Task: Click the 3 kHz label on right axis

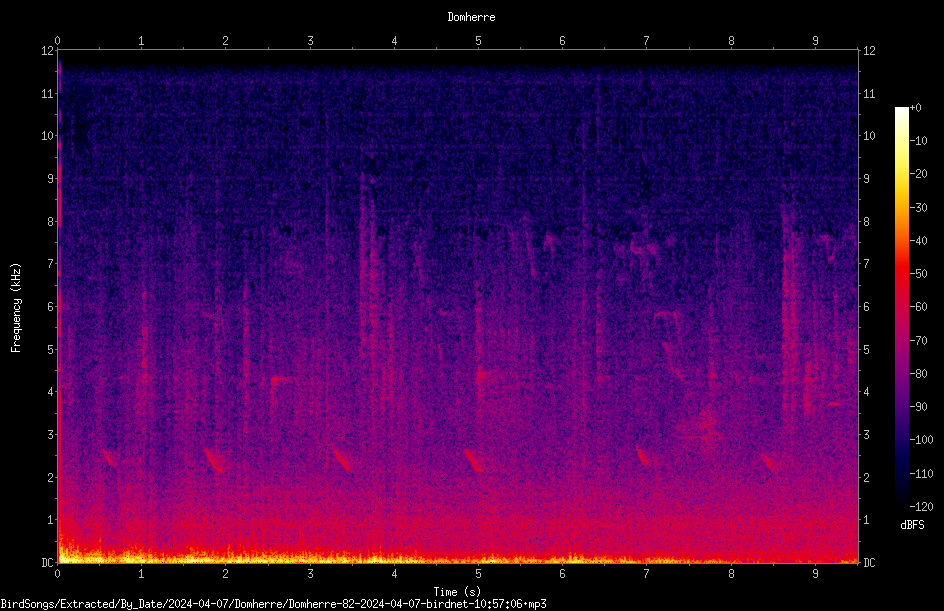Action: point(866,434)
